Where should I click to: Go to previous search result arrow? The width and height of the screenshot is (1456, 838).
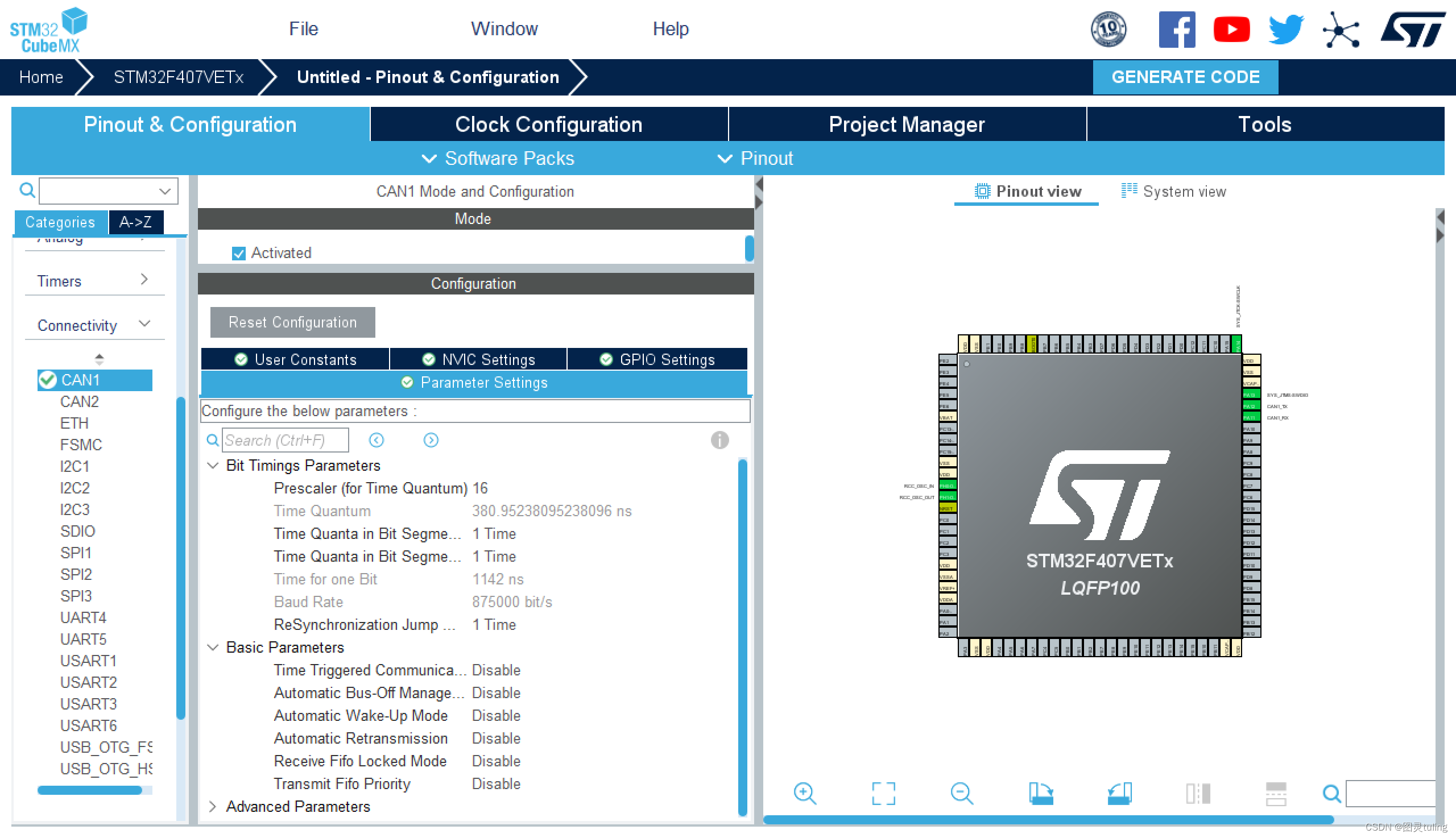pyautogui.click(x=377, y=440)
